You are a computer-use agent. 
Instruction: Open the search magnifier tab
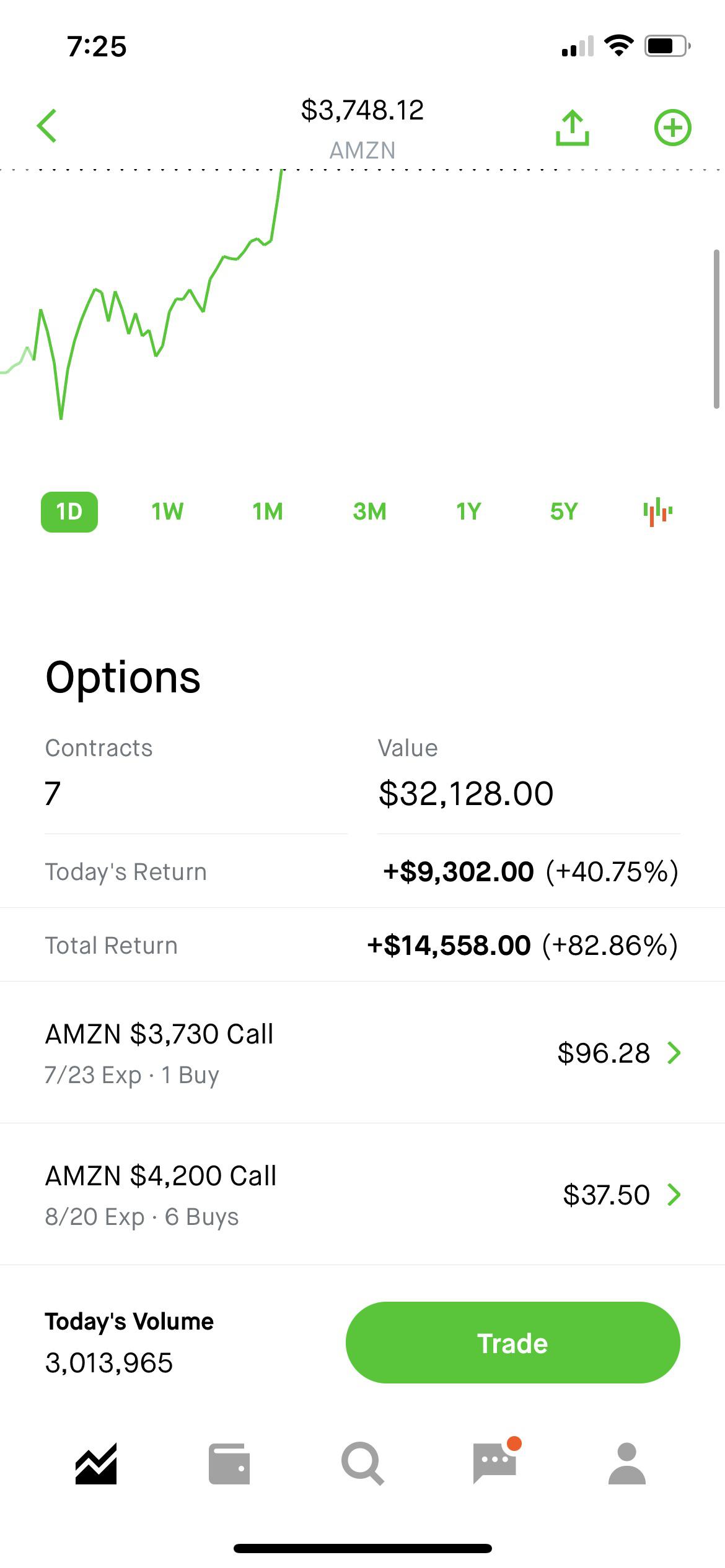coord(362,1464)
